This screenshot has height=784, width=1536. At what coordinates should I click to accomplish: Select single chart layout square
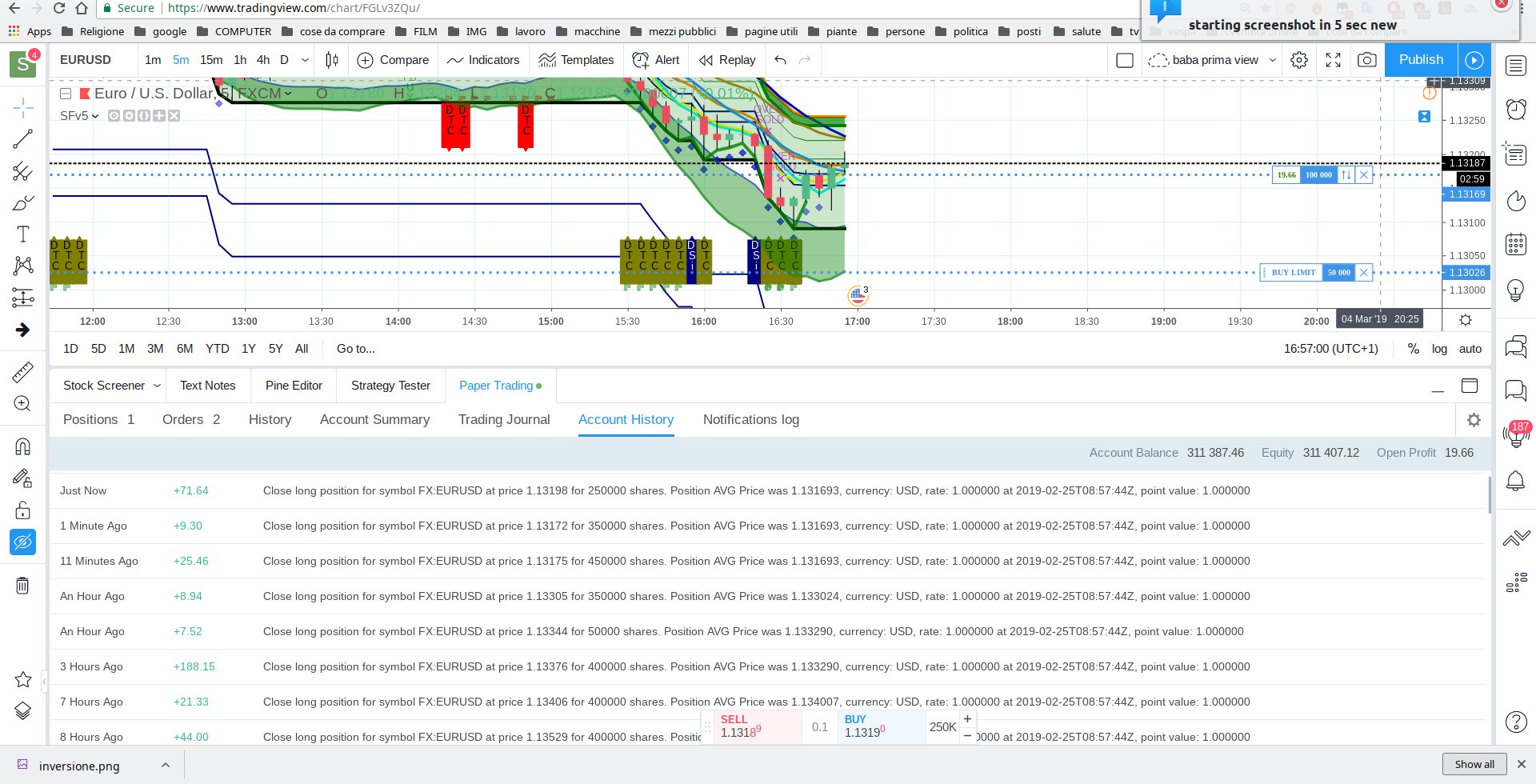(x=1125, y=60)
